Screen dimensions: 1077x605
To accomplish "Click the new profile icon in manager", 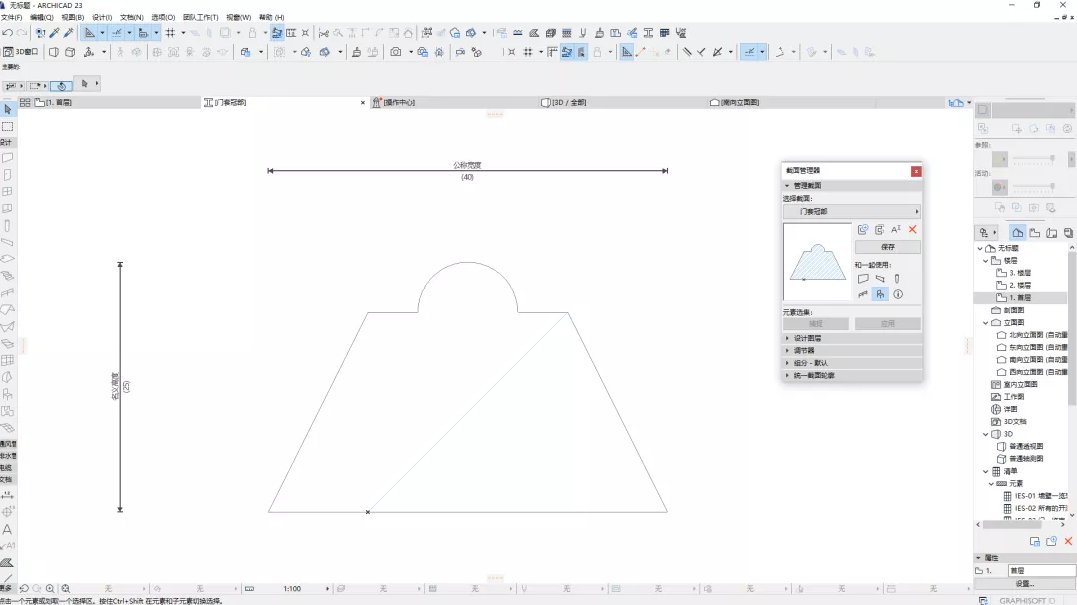I will point(863,229).
